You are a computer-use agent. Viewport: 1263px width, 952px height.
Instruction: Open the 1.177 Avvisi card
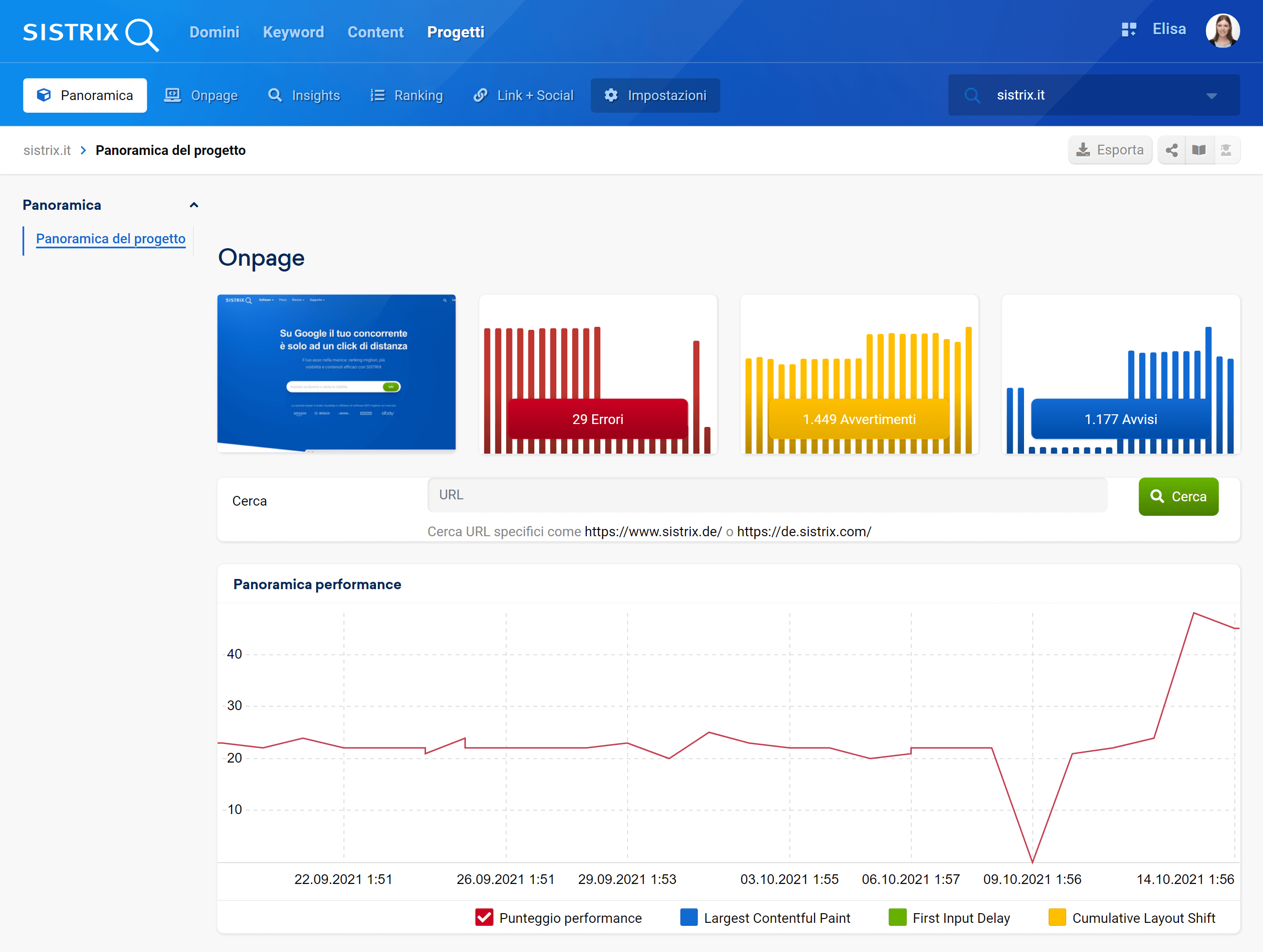1121,374
